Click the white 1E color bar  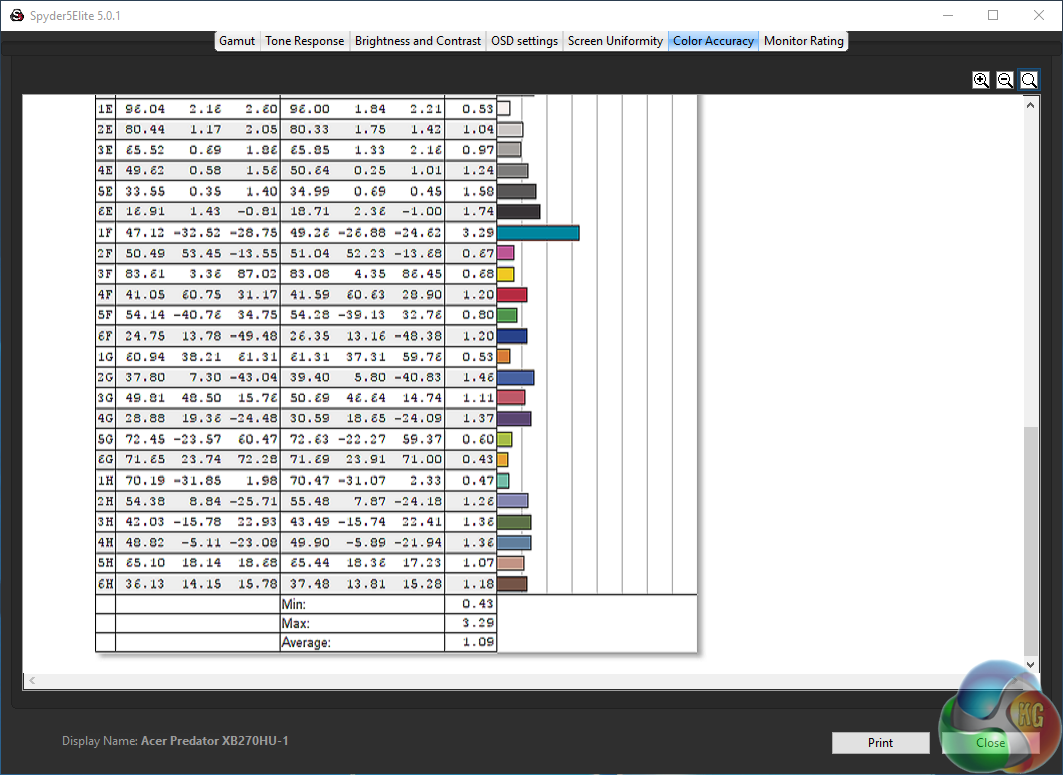pyautogui.click(x=504, y=108)
